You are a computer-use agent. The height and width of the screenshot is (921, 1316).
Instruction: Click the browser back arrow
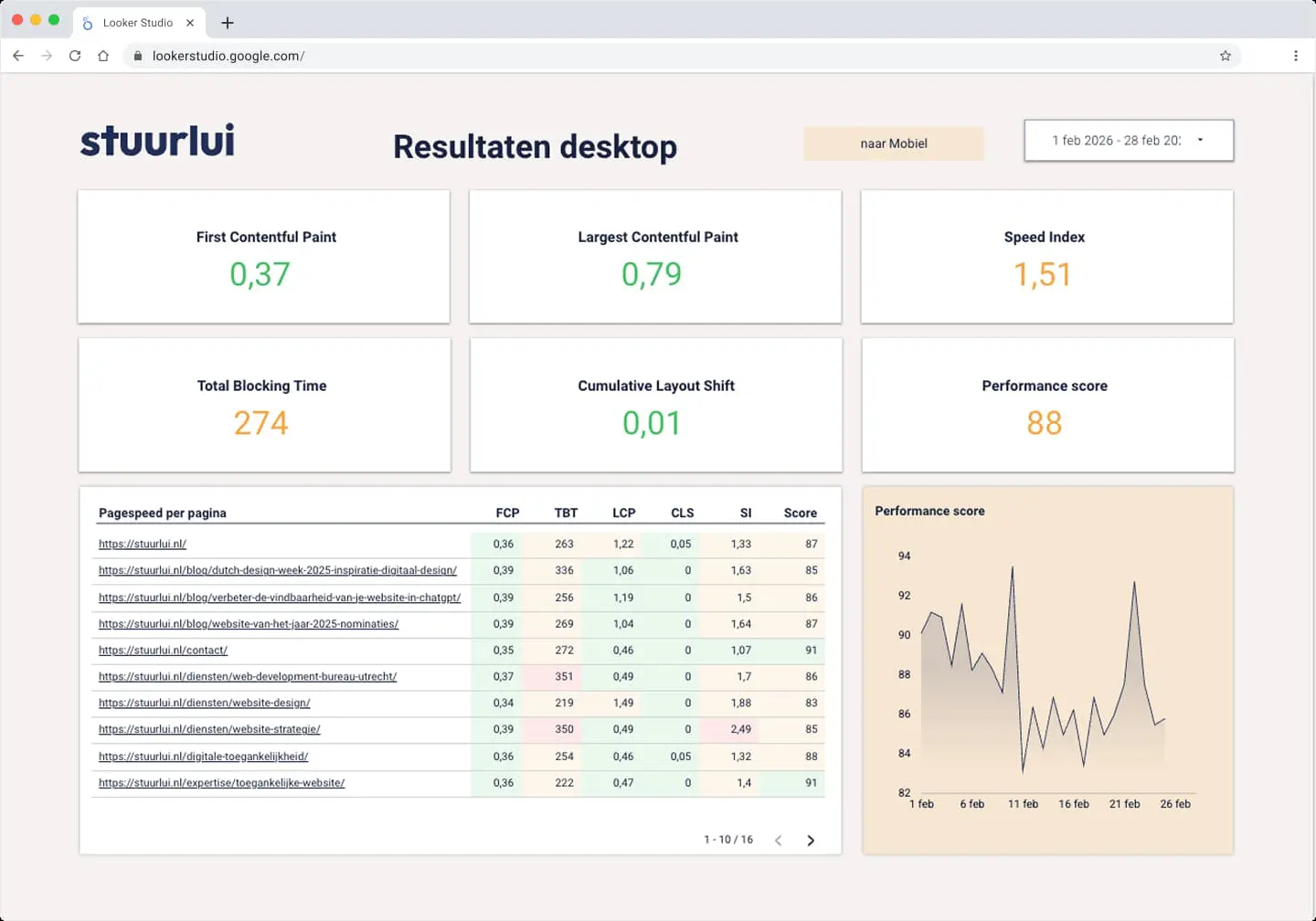coord(18,56)
